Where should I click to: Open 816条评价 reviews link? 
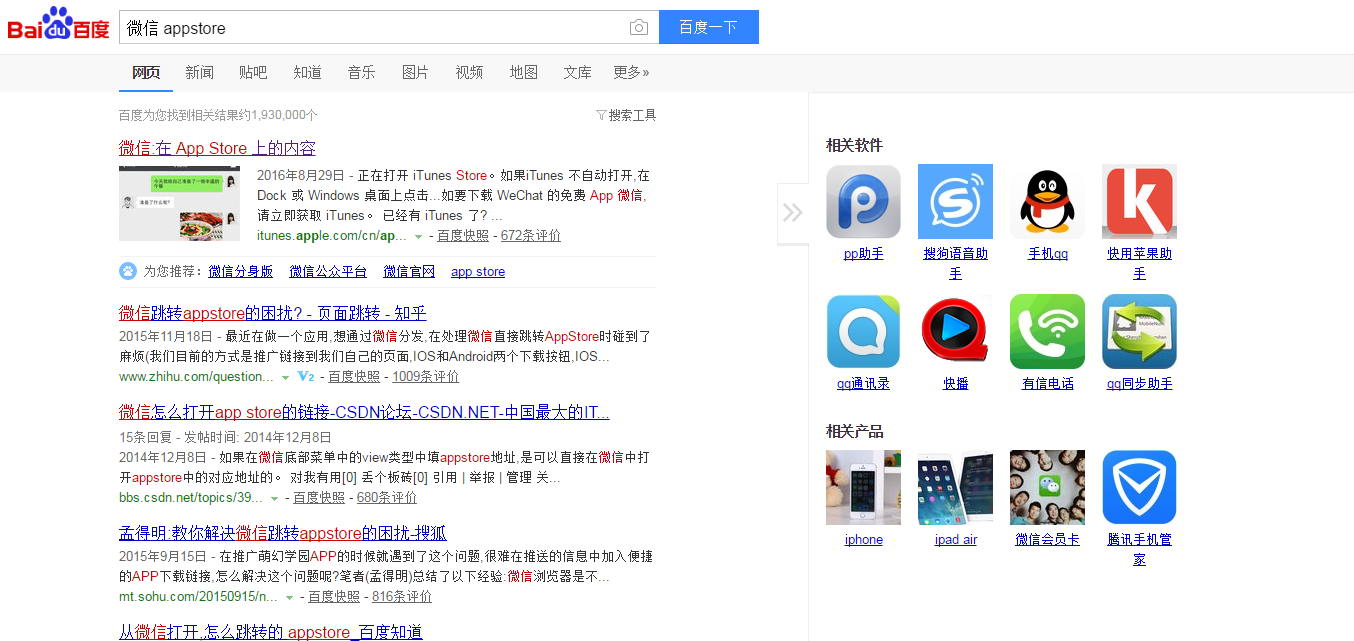[402, 597]
